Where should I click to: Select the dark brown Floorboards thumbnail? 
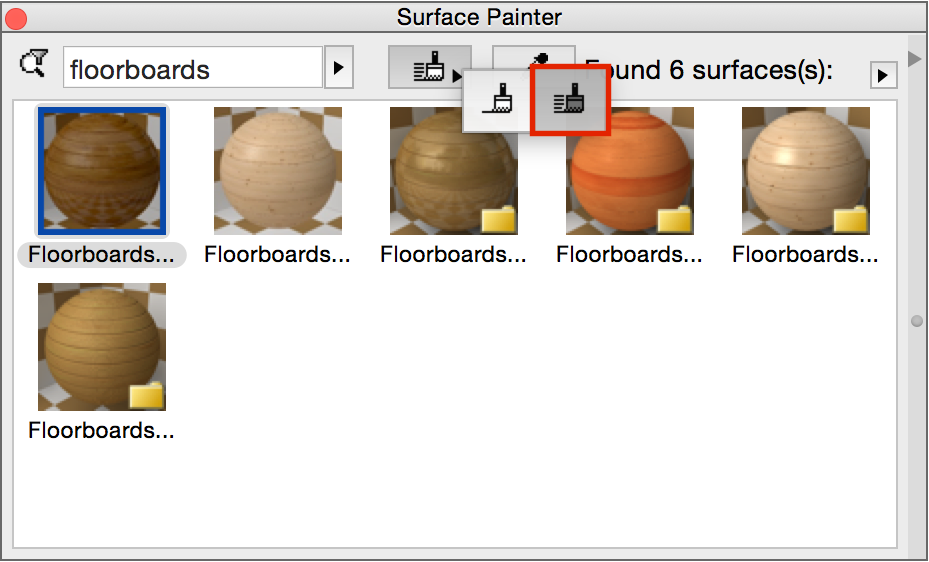[x=102, y=171]
